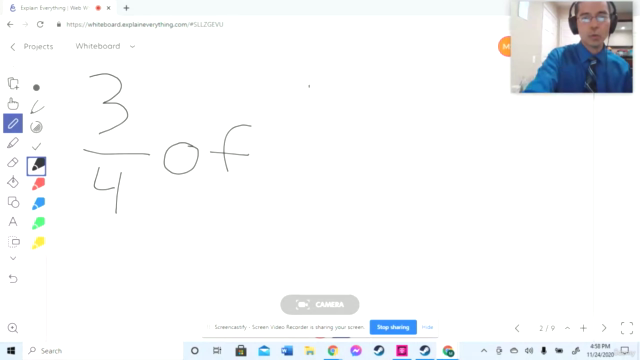Pick the blue pen color
The width and height of the screenshot is (640, 360).
point(38,204)
